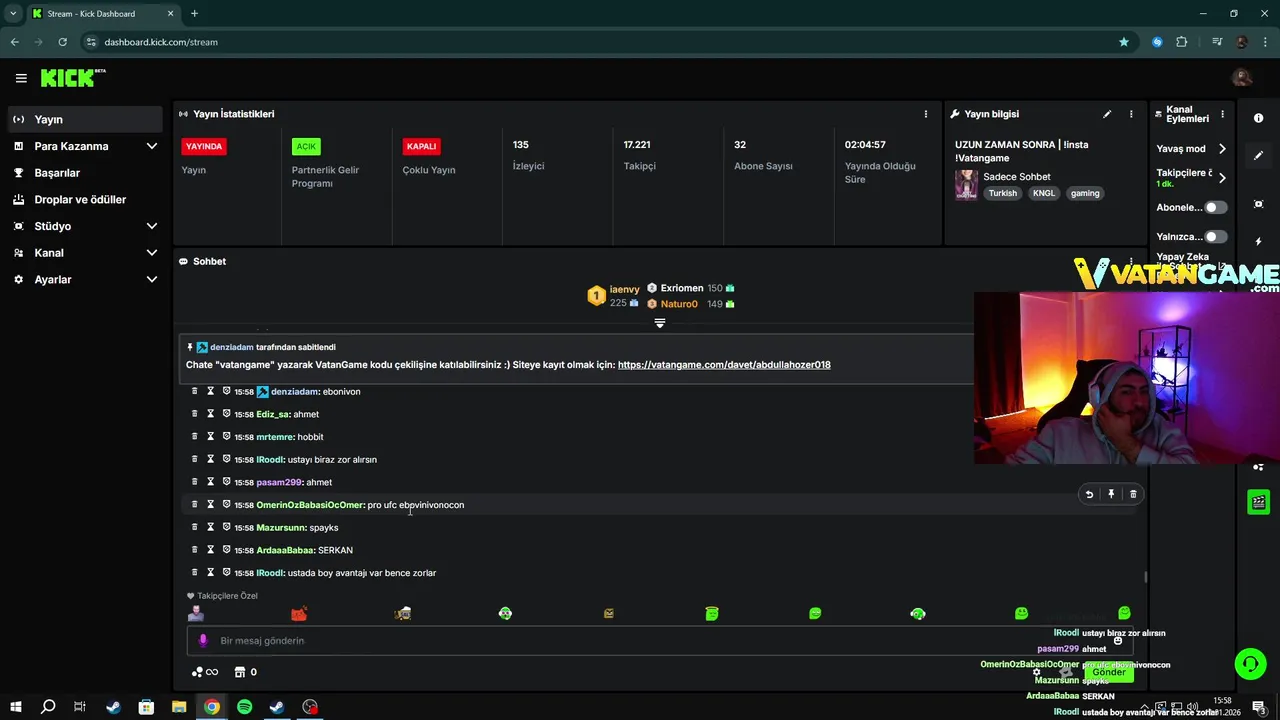Click the gaming tag
The height and width of the screenshot is (720, 1280).
(x=1085, y=193)
